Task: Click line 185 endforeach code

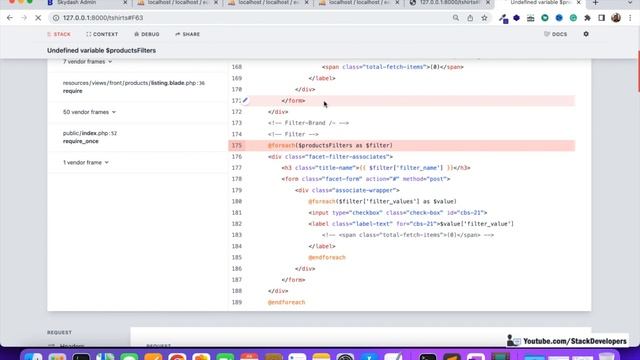Action: 327,258
